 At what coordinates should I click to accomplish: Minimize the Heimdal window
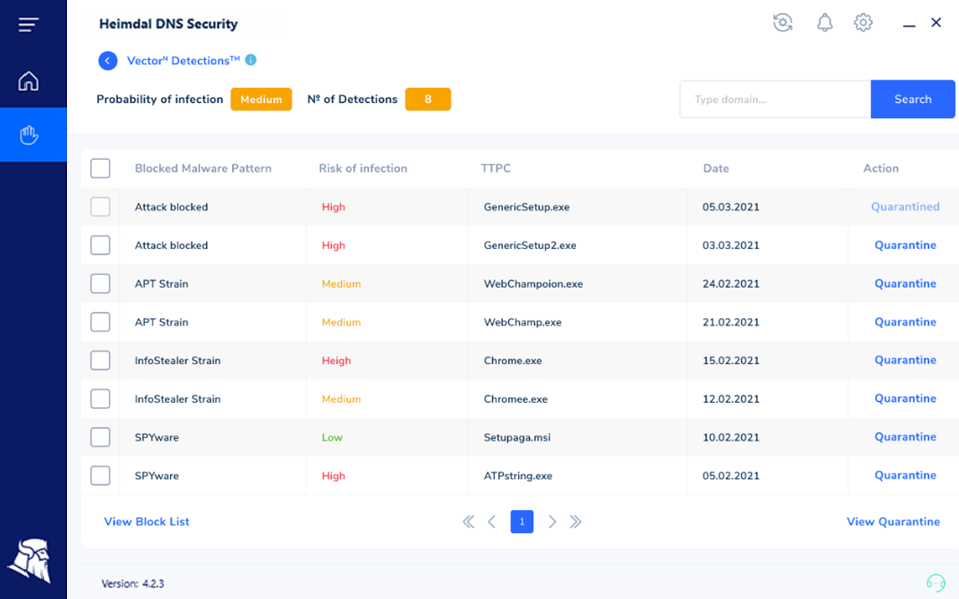pyautogui.click(x=909, y=26)
